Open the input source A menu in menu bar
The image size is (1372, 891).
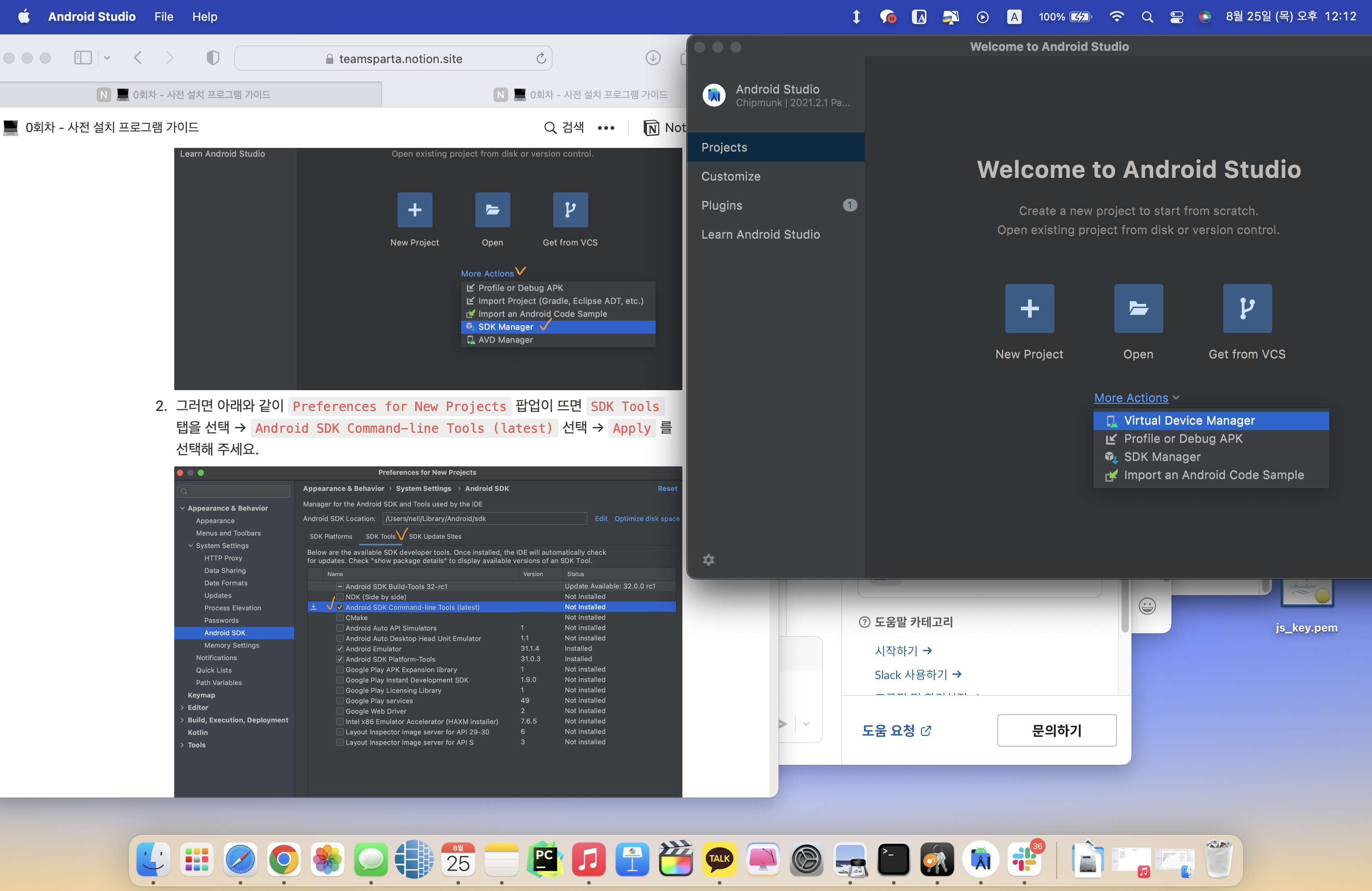pos(1014,17)
